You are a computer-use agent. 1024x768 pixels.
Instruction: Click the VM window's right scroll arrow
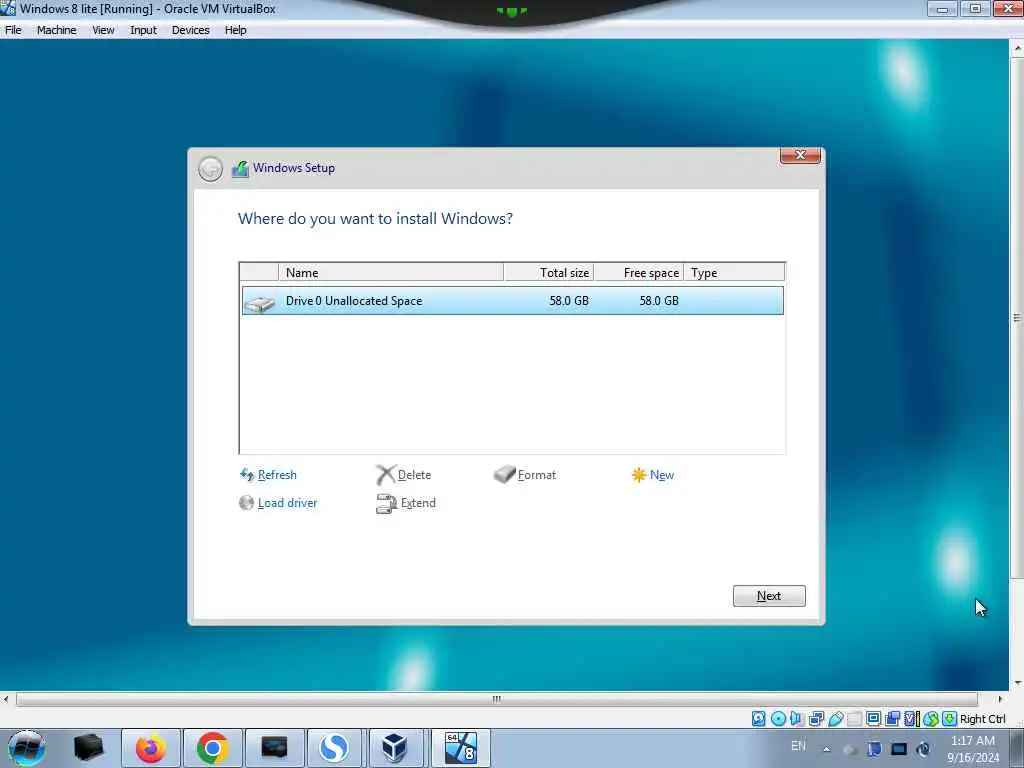1000,699
